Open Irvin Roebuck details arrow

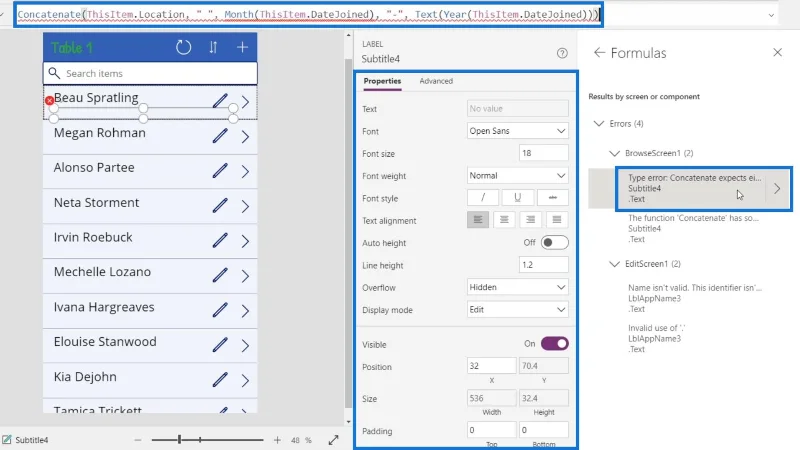click(x=245, y=241)
